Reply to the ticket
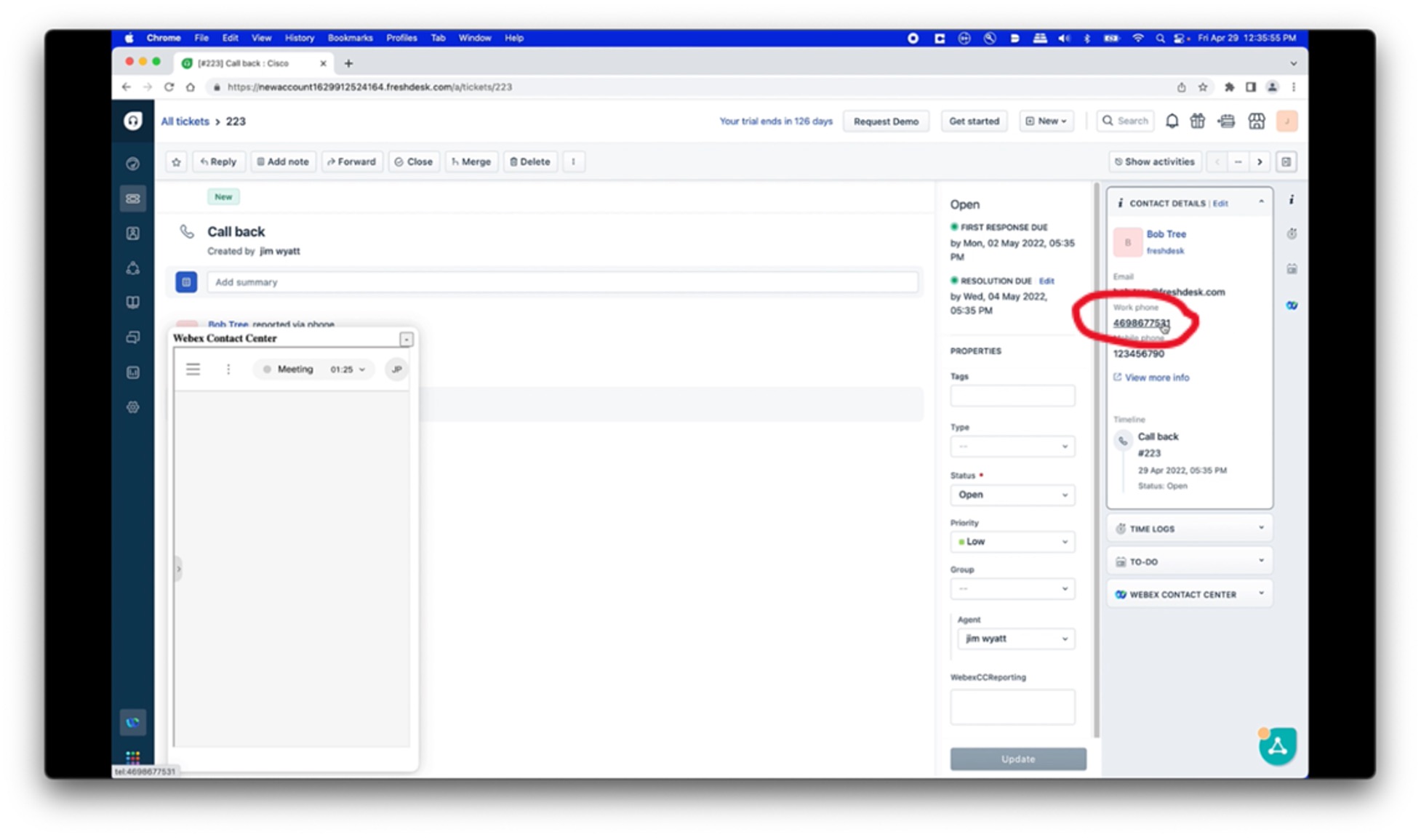The width and height of the screenshot is (1421, 840). [218, 161]
